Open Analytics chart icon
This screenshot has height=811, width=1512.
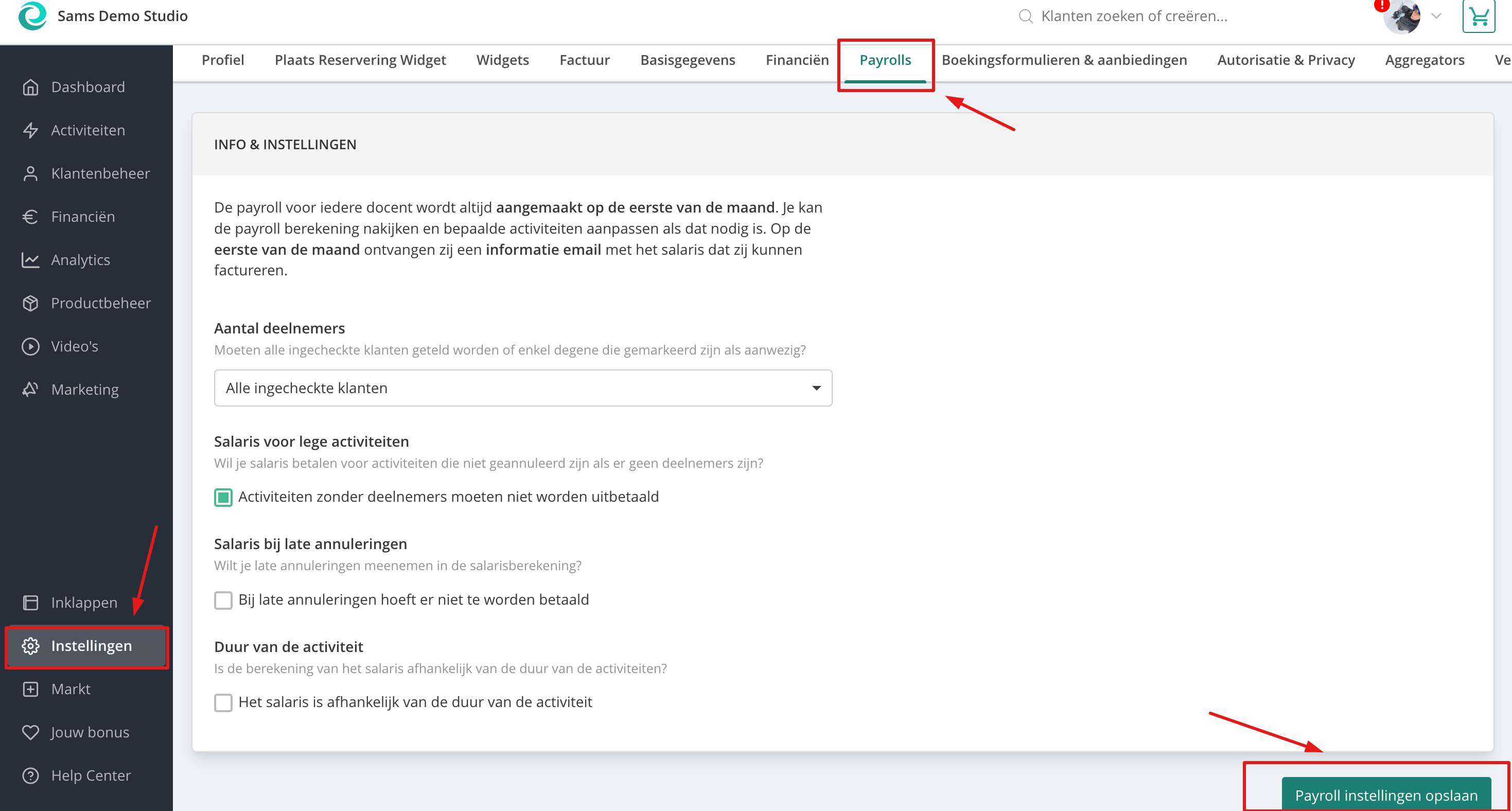pyautogui.click(x=30, y=260)
